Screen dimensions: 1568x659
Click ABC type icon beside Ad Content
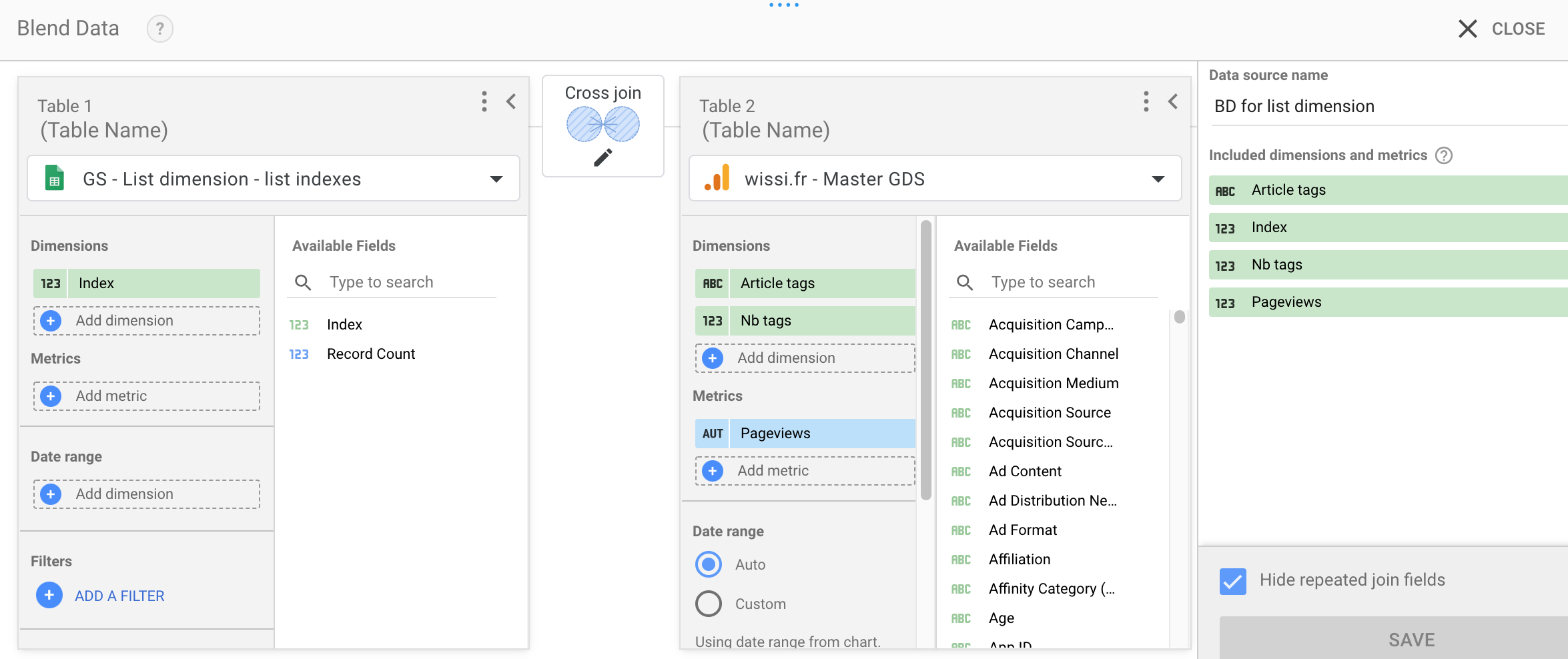(x=961, y=472)
